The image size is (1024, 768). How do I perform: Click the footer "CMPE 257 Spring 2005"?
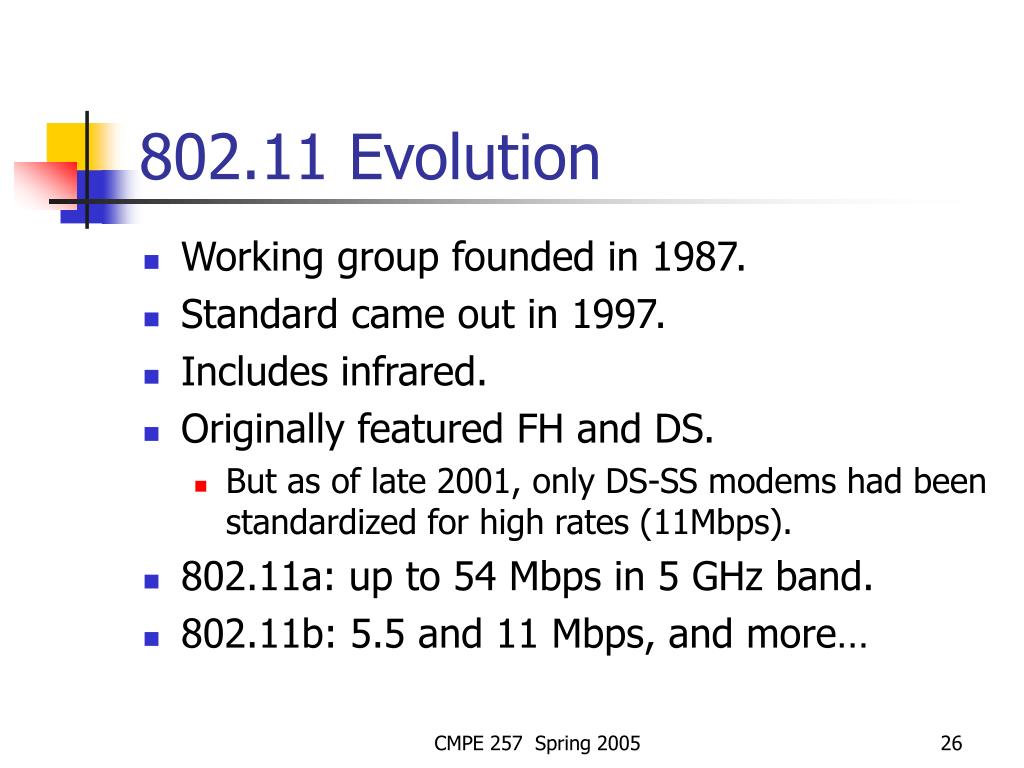(537, 743)
